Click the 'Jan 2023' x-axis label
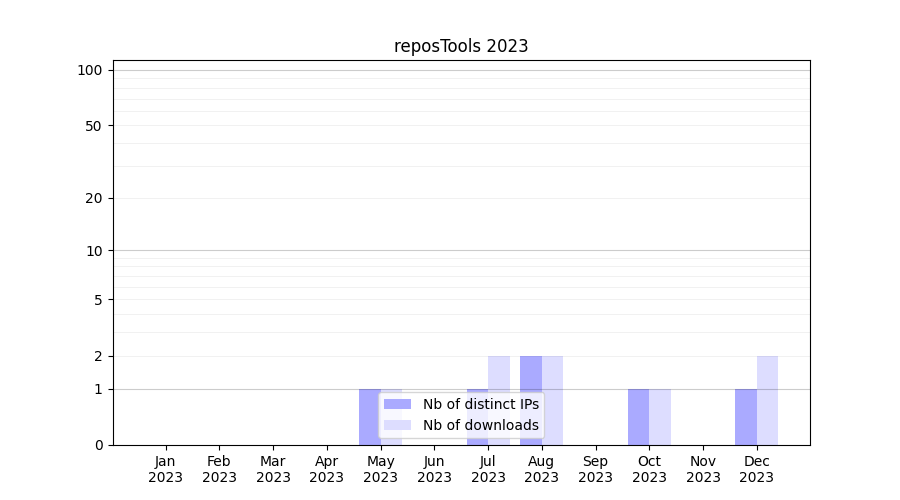 point(166,469)
